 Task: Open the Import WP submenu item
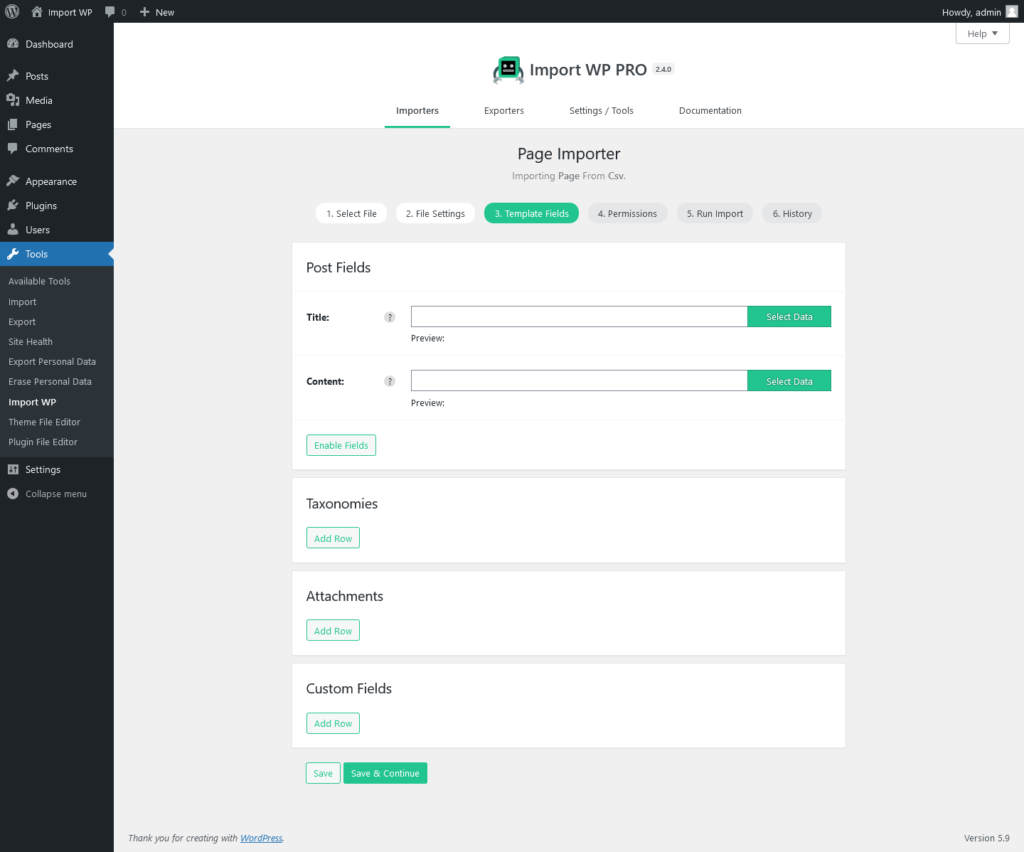point(33,402)
